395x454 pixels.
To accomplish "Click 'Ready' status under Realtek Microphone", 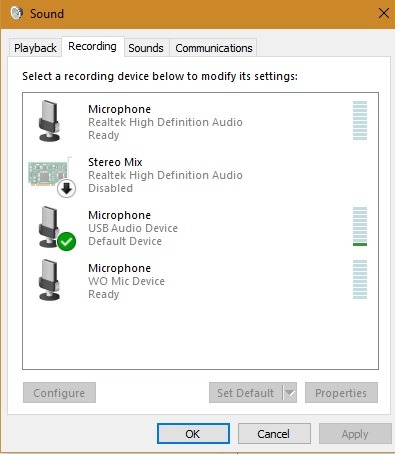I will [104, 135].
